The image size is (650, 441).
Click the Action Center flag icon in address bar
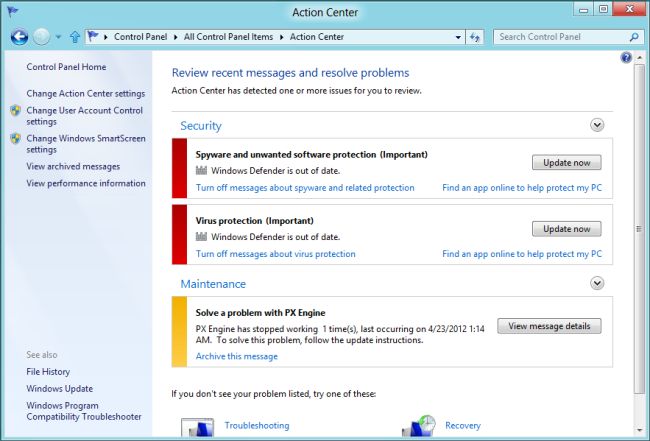[x=93, y=36]
